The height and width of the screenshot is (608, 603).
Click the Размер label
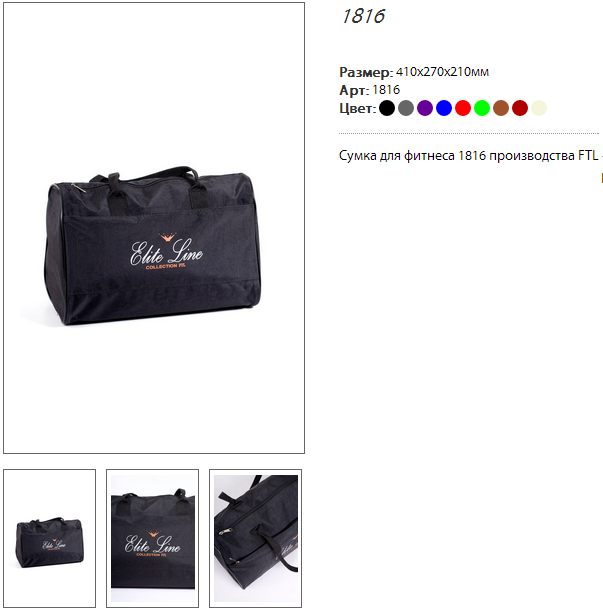366,72
